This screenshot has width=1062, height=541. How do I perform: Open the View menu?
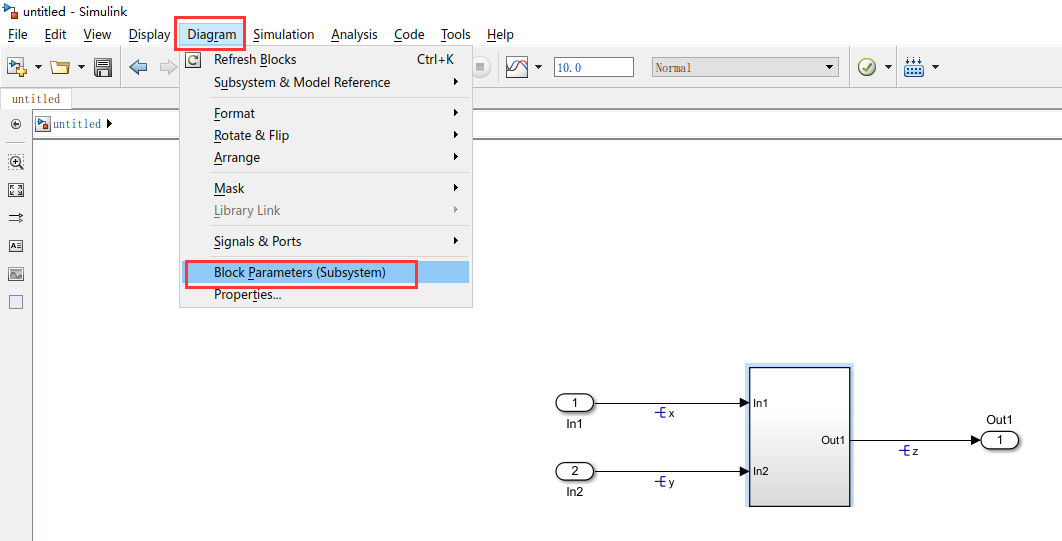click(x=98, y=35)
